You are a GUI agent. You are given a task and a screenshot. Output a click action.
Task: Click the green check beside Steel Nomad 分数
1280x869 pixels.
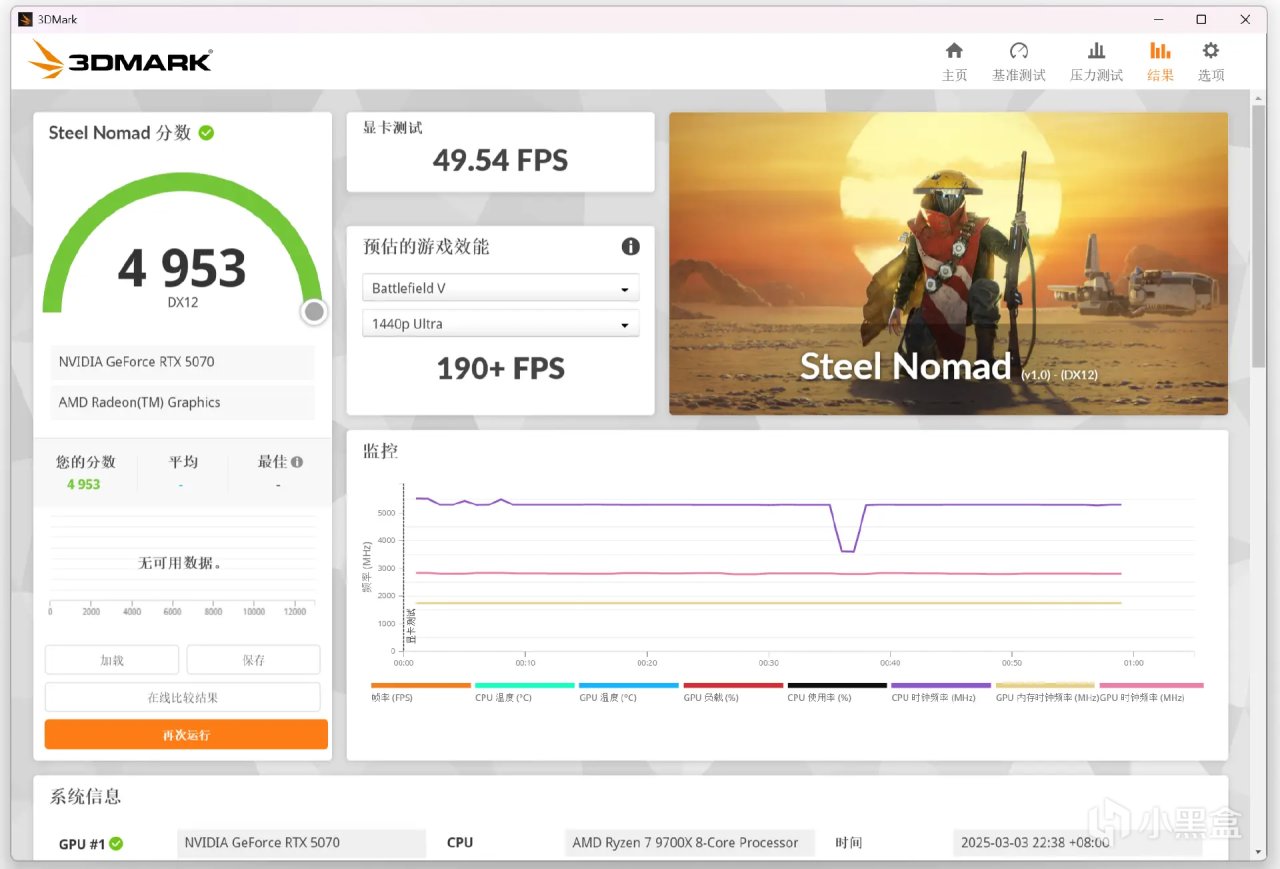click(x=206, y=133)
